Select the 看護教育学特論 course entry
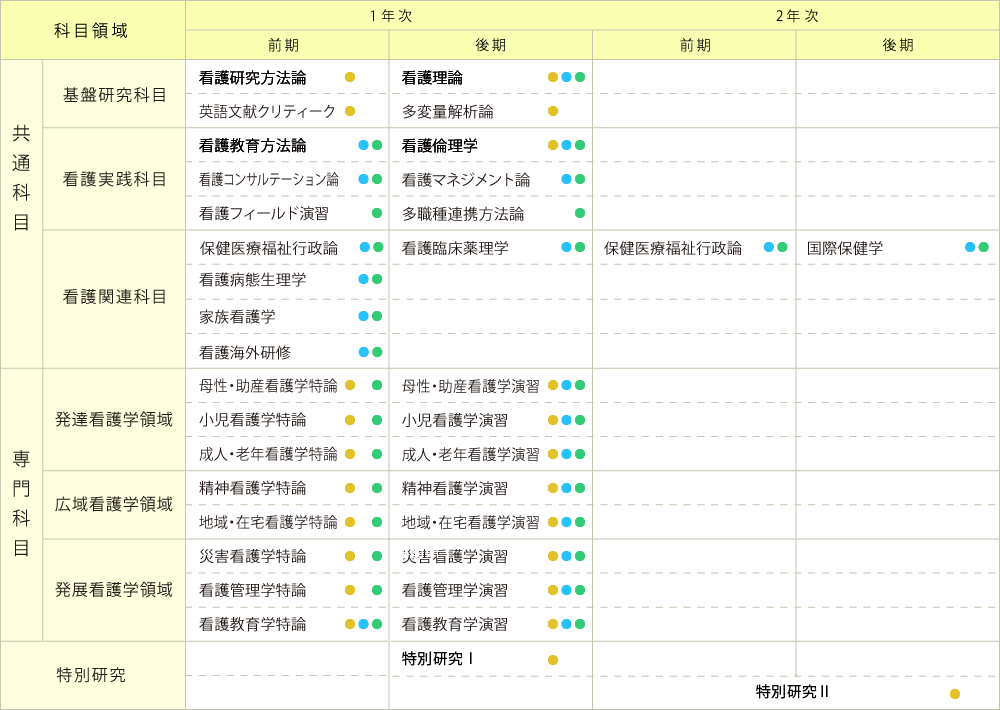 (x=253, y=624)
